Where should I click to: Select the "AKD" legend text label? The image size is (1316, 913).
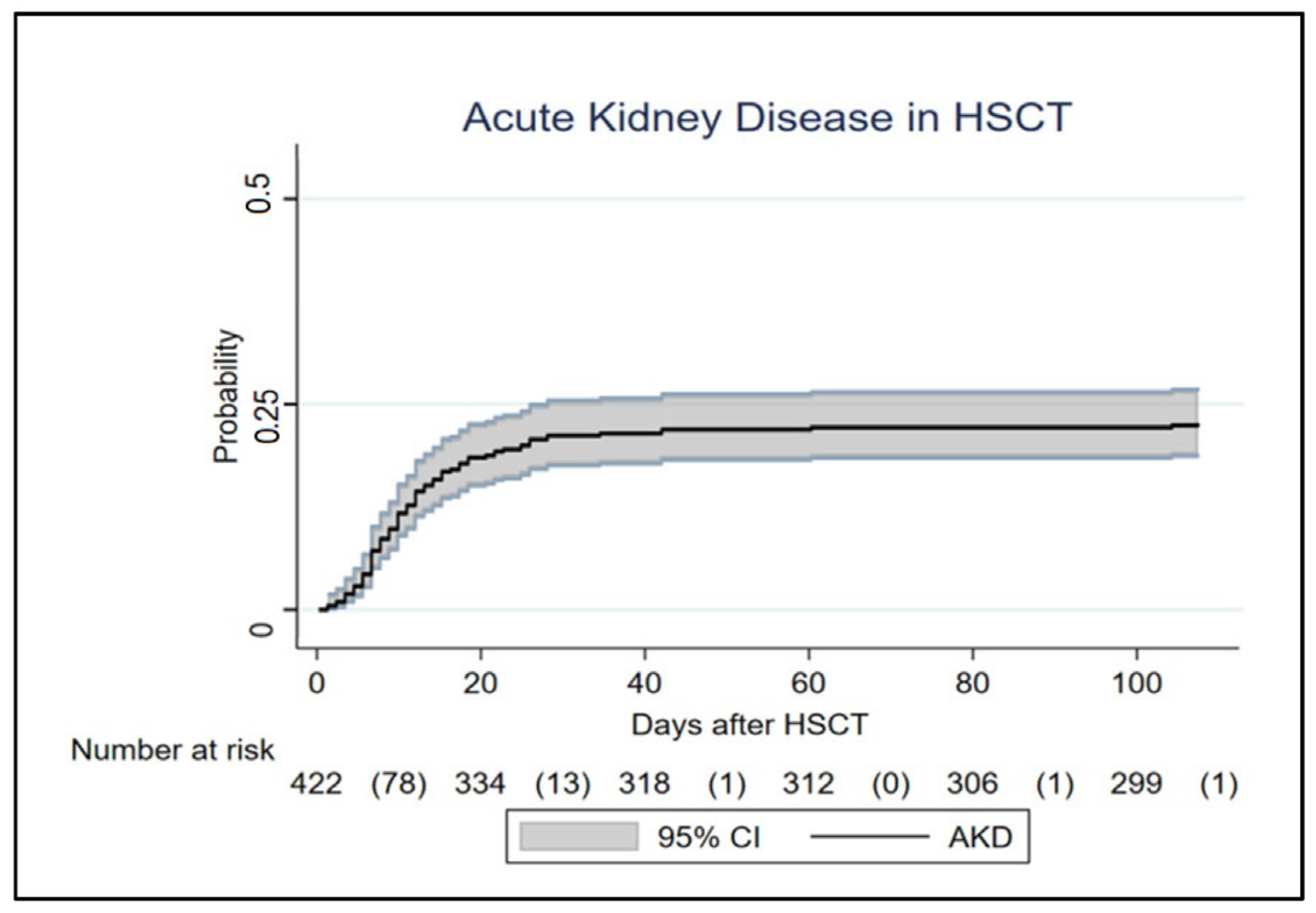coord(980,838)
